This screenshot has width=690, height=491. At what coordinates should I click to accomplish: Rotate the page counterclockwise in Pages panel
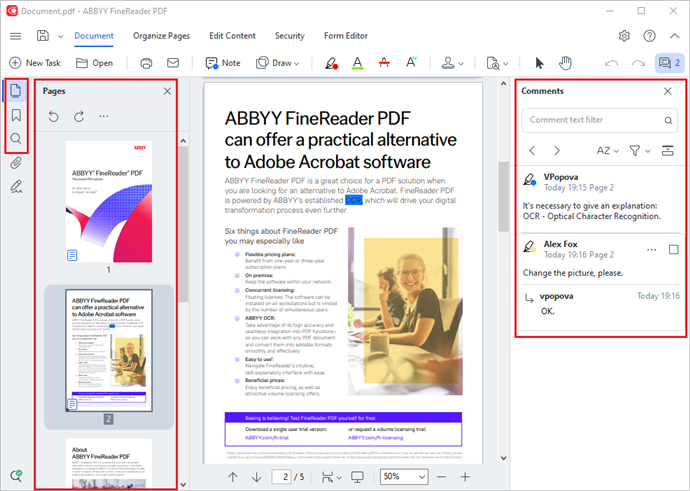pos(53,117)
